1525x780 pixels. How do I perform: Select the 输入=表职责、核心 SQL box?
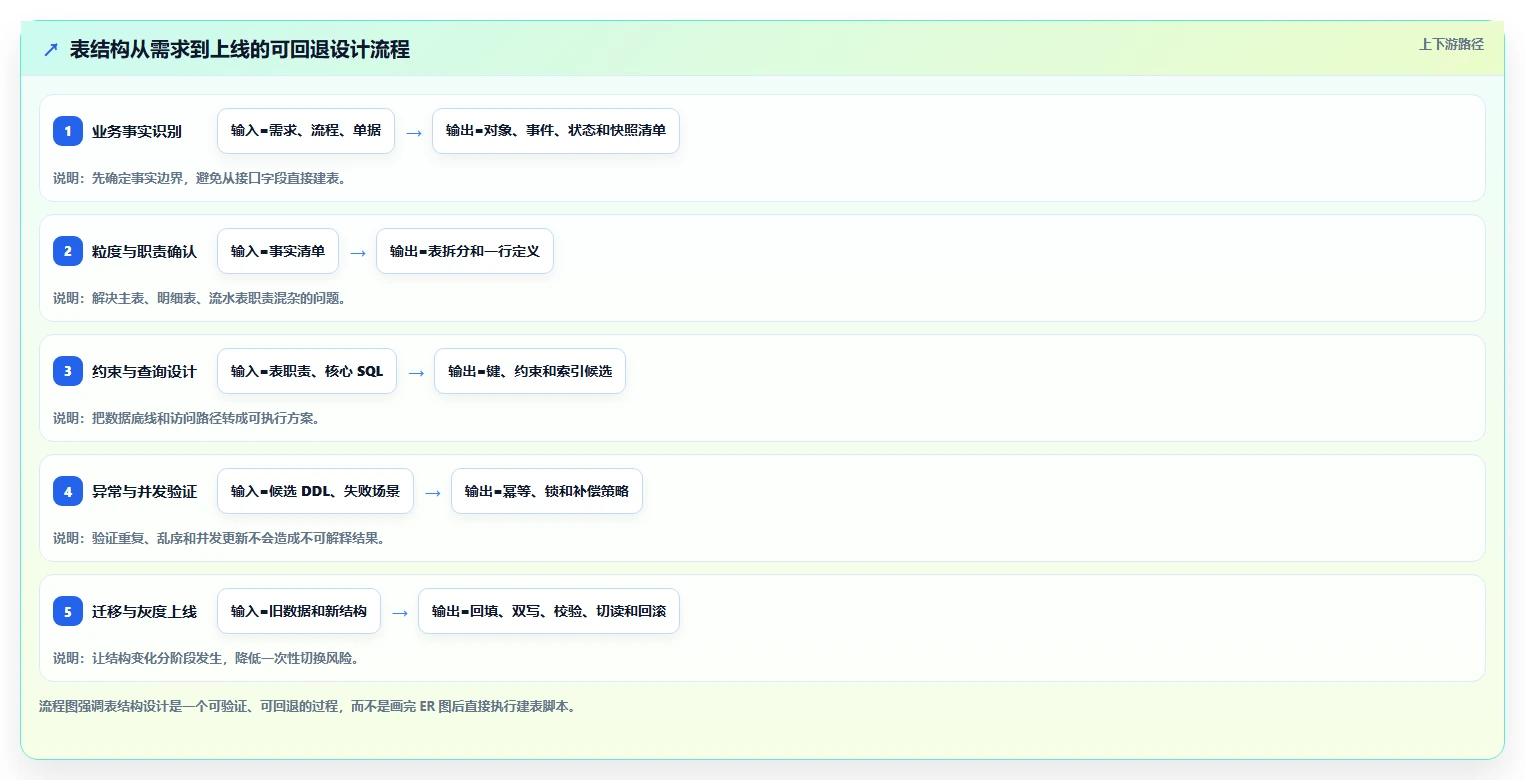click(x=307, y=371)
